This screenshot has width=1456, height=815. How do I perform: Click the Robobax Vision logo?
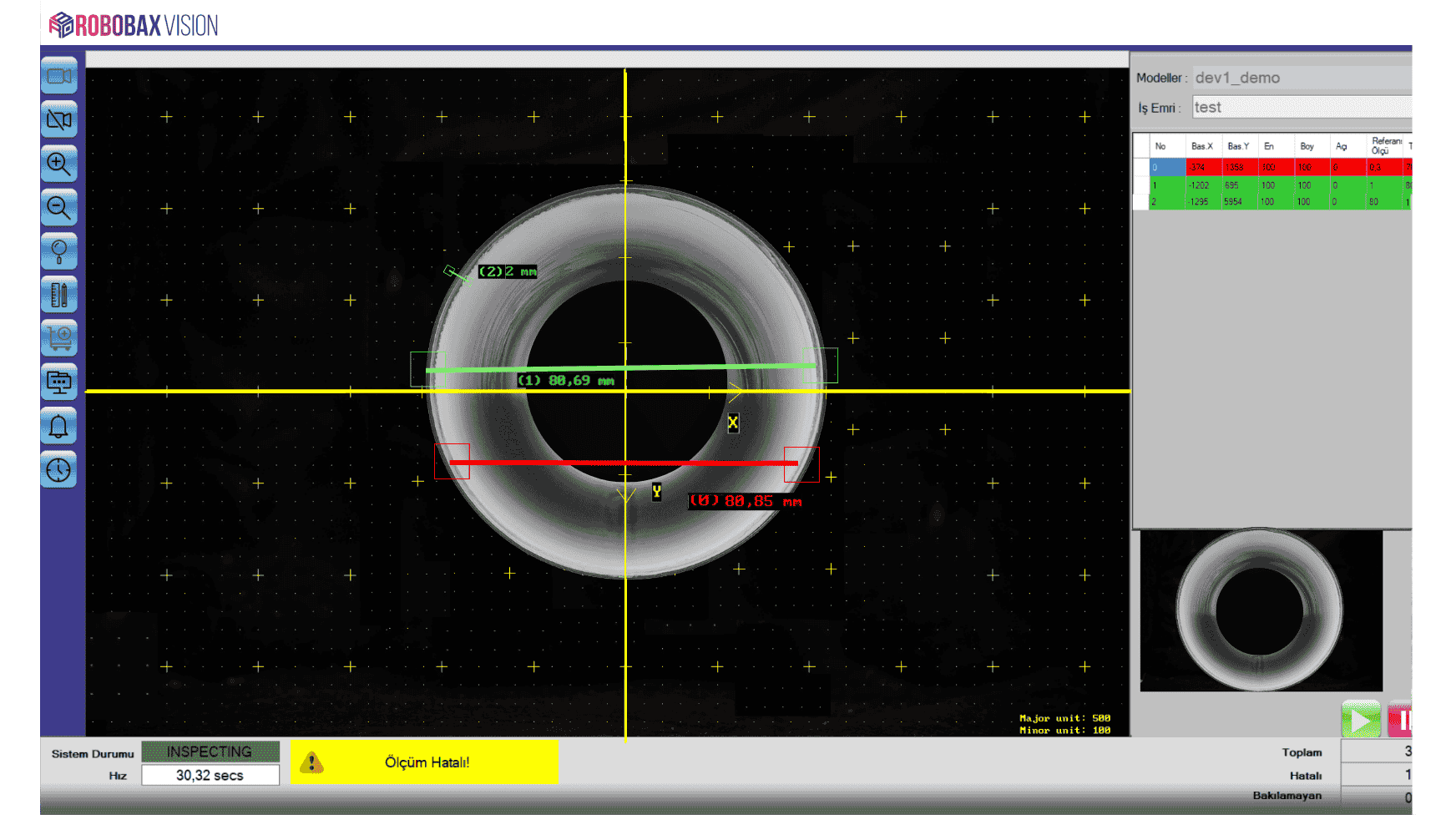pos(134,25)
